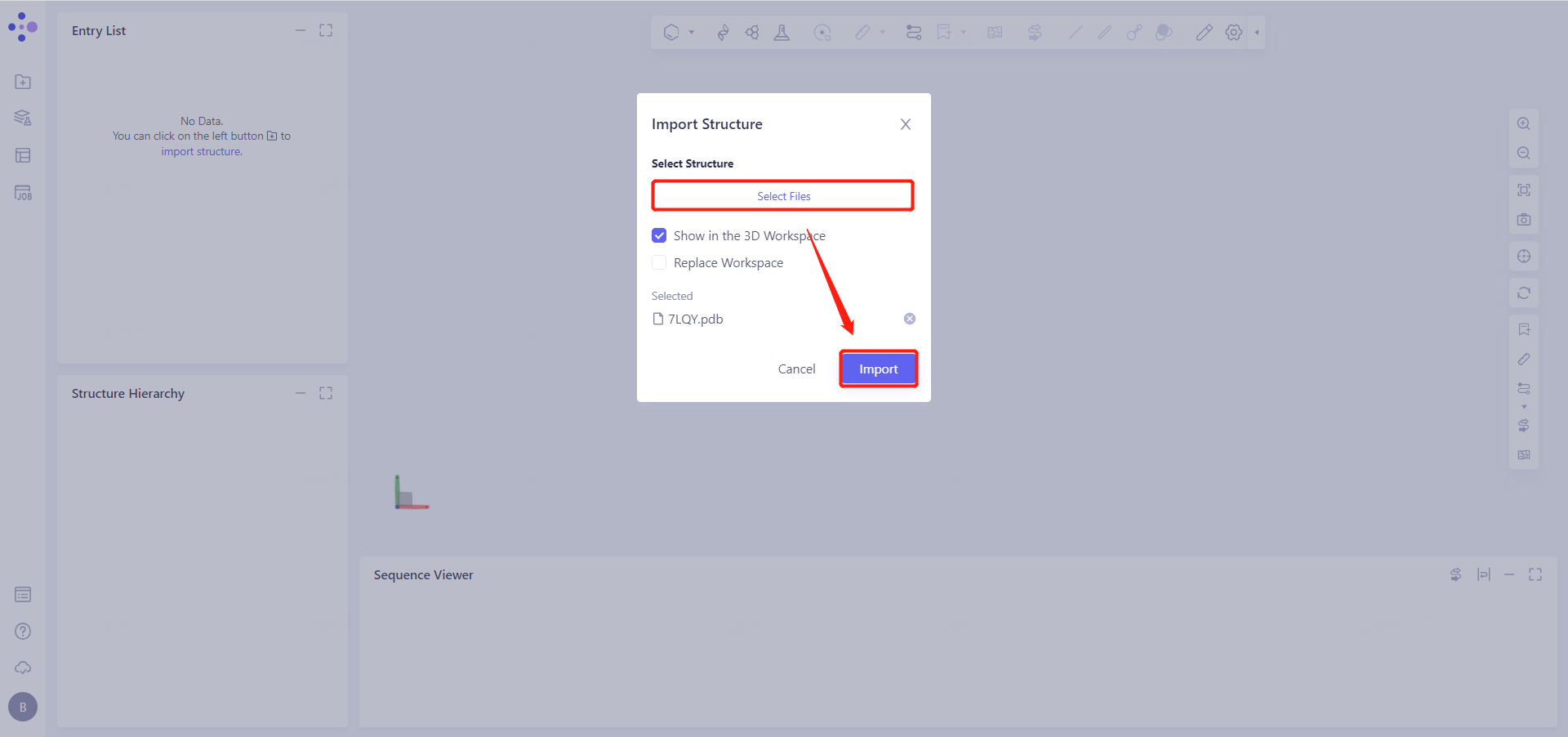Open dropdown arrow beside hexagon structure tool
This screenshot has width=1568, height=737.
pos(691,33)
